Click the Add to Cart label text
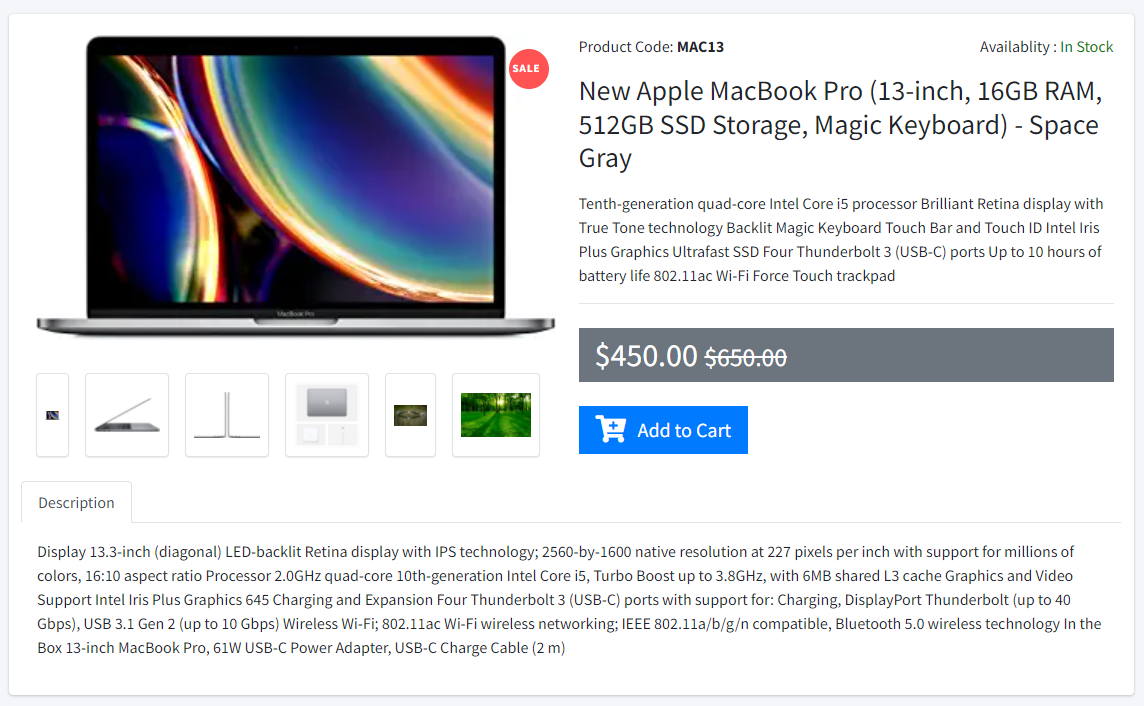Screen dimensions: 1144x706 [684, 430]
